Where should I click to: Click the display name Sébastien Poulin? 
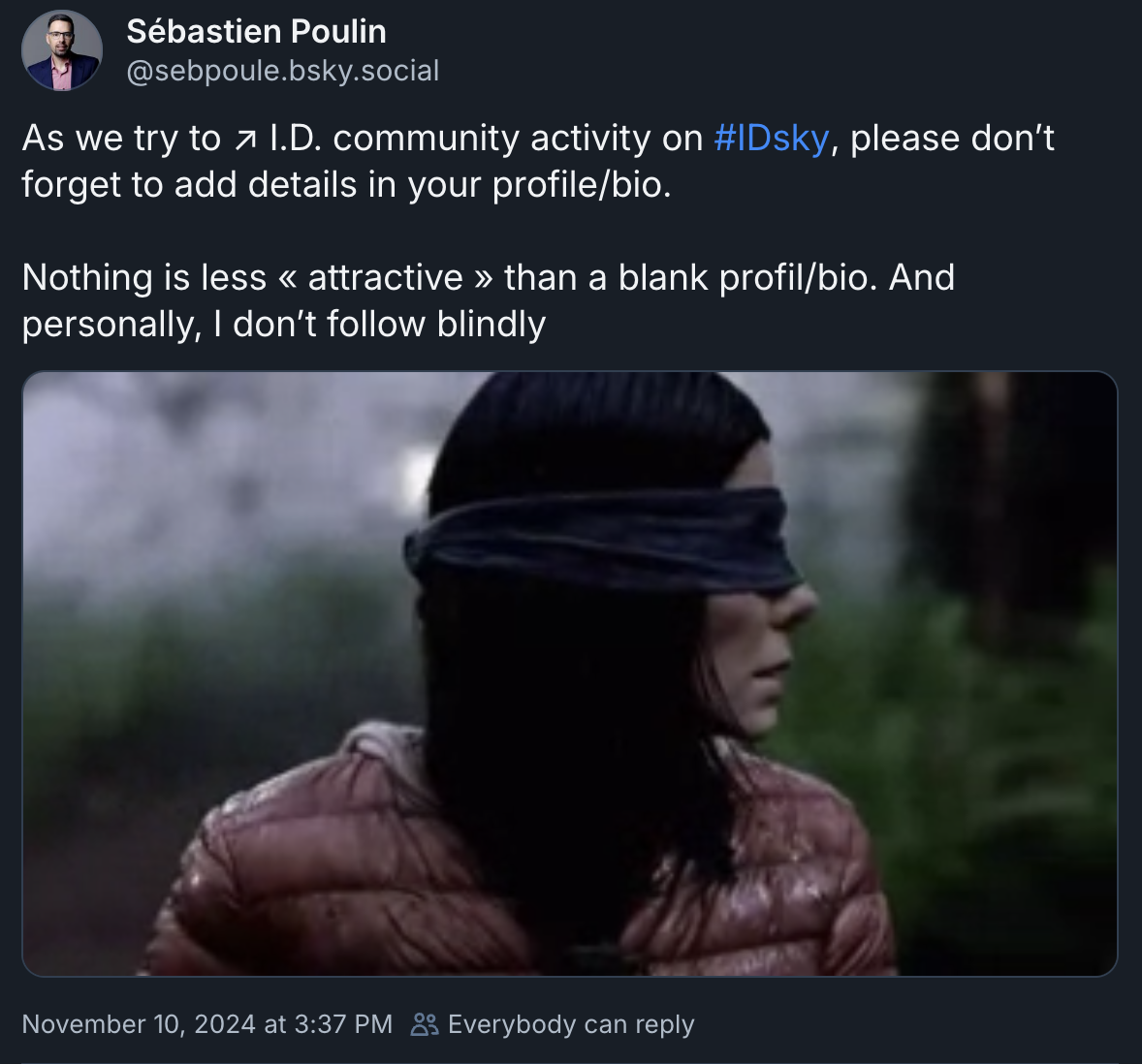pyautogui.click(x=256, y=32)
